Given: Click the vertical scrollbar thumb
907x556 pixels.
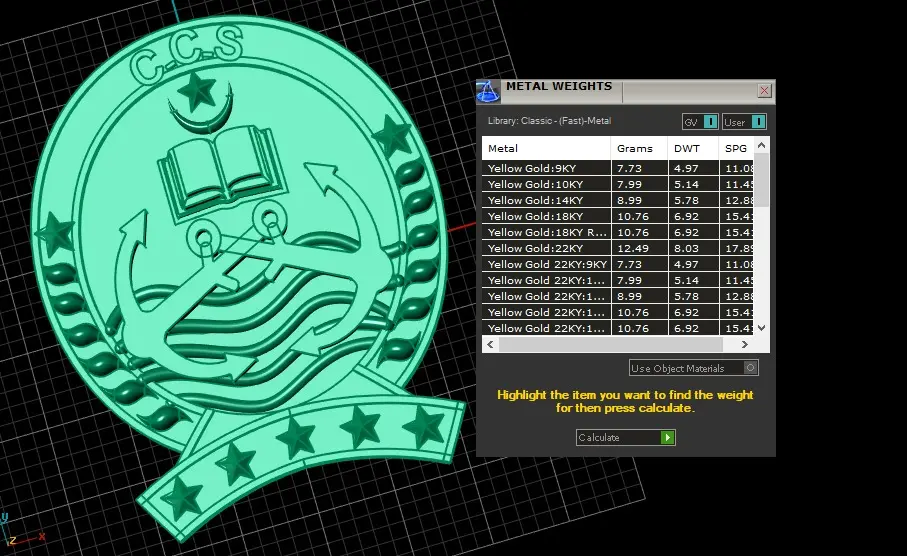Looking at the screenshot, I should point(761,179).
